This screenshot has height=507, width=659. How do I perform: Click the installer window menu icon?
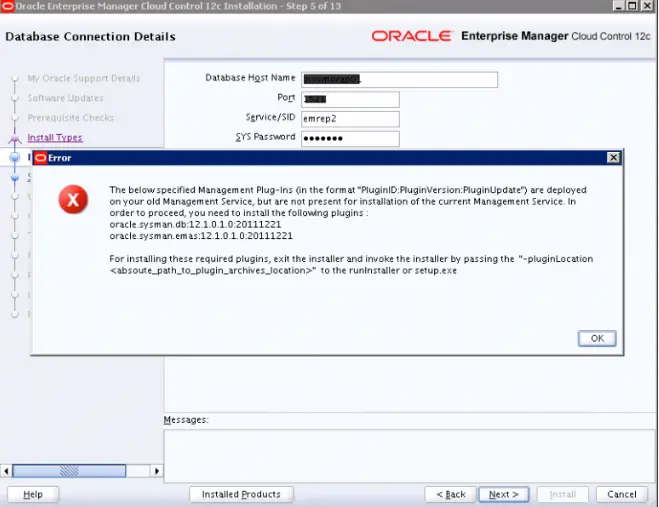(x=8, y=7)
